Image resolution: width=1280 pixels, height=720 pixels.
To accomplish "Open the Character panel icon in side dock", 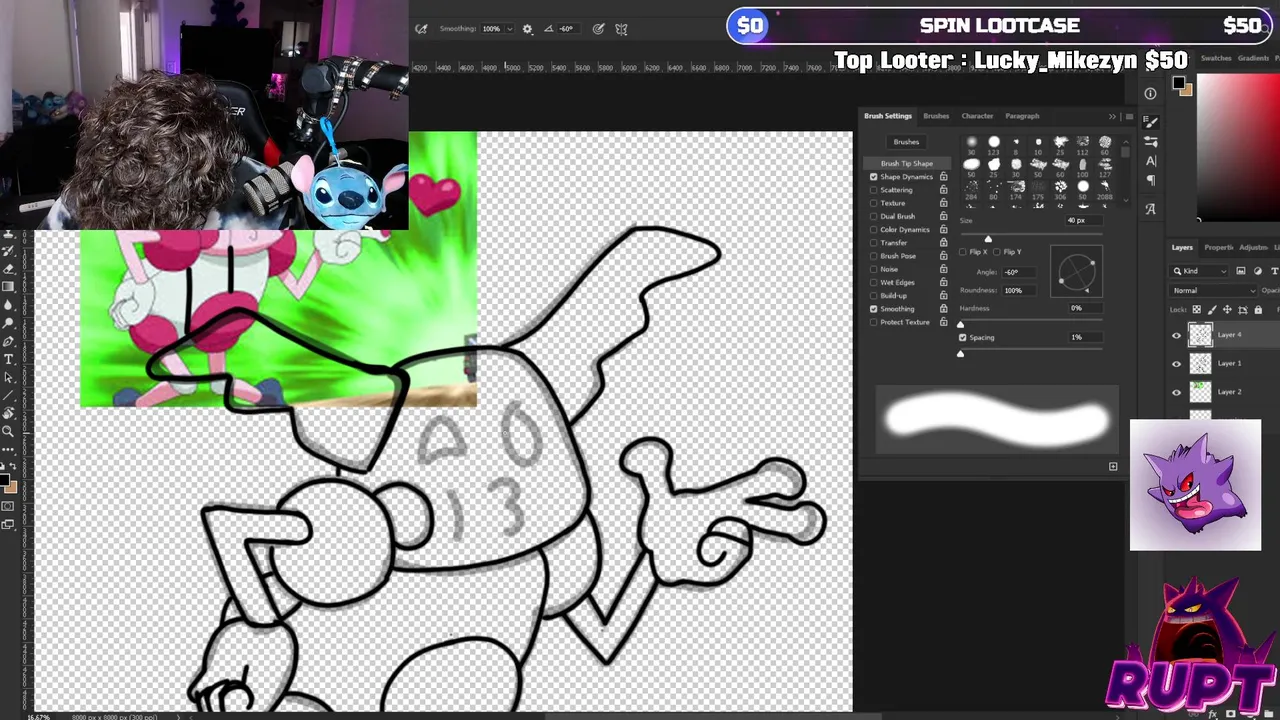I will tap(1150, 161).
